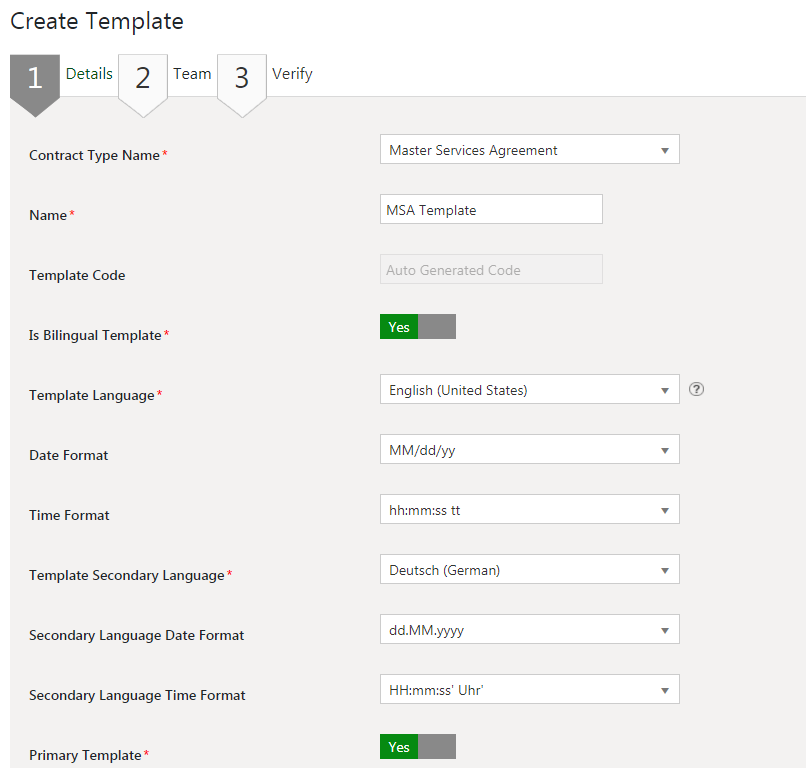Image resolution: width=806 pixels, height=768 pixels.
Task: Open the Template Secondary Language dropdown
Action: click(x=529, y=570)
